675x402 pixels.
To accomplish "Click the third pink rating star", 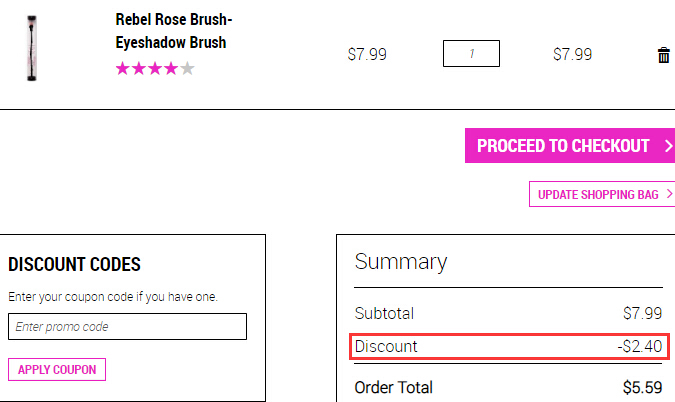I will click(x=155, y=68).
